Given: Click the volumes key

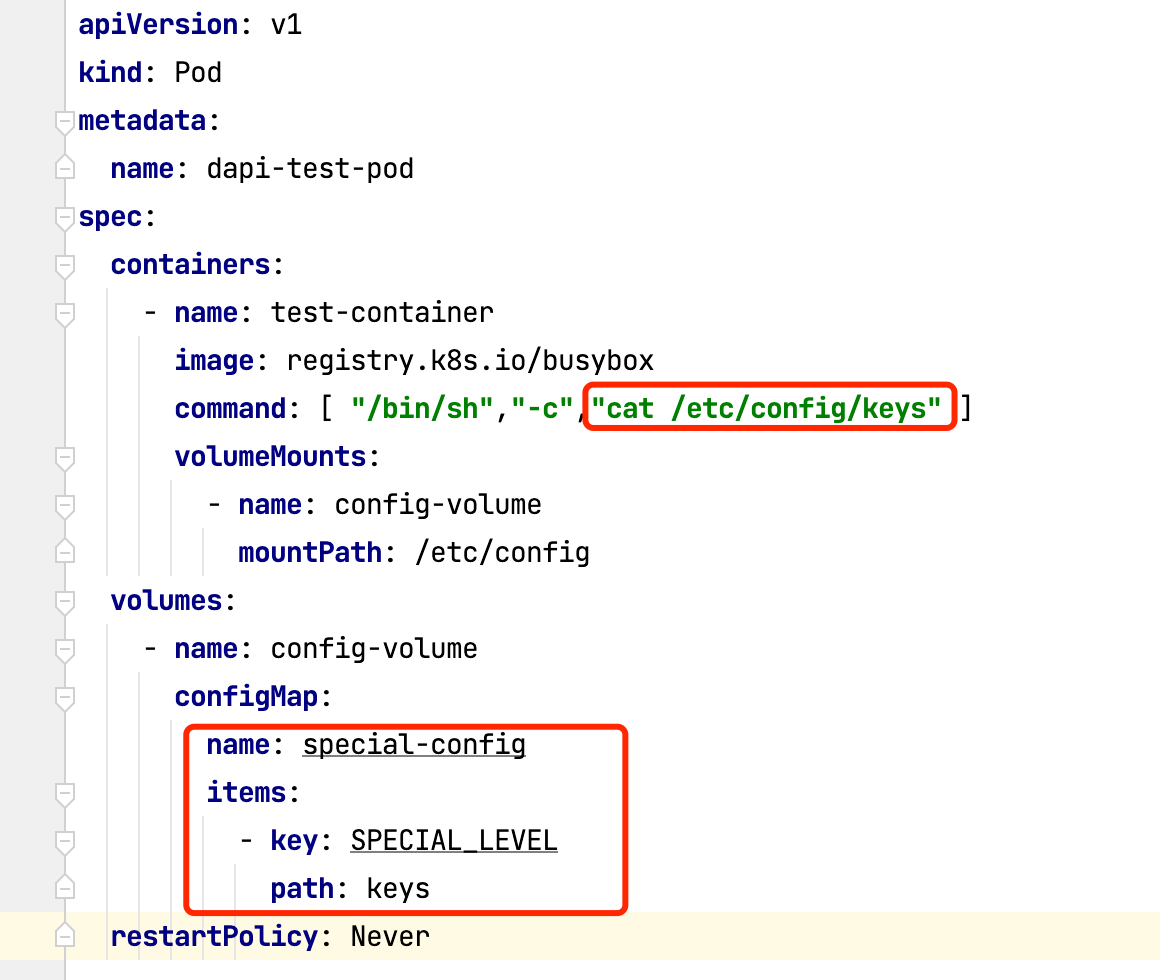Looking at the screenshot, I should pos(166,601).
